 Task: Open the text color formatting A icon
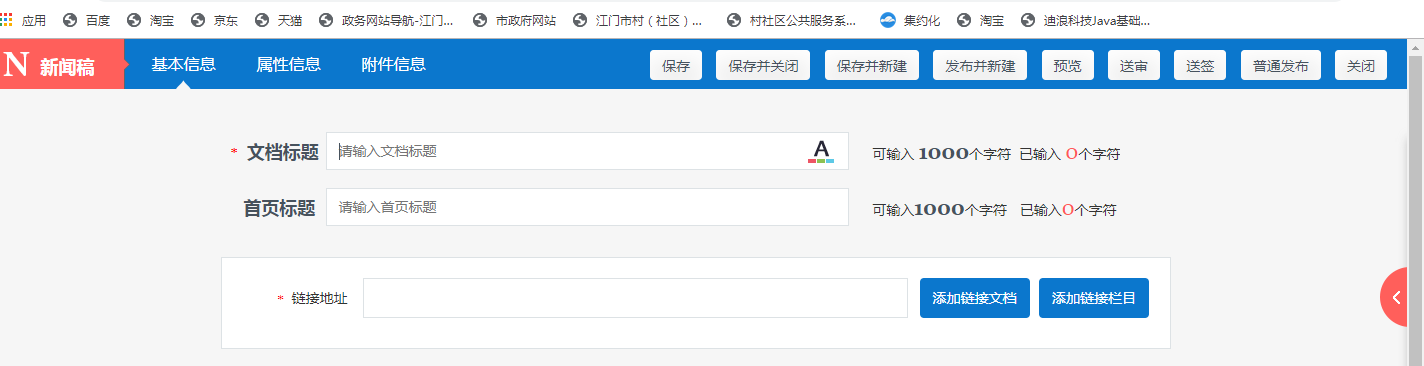(x=821, y=151)
